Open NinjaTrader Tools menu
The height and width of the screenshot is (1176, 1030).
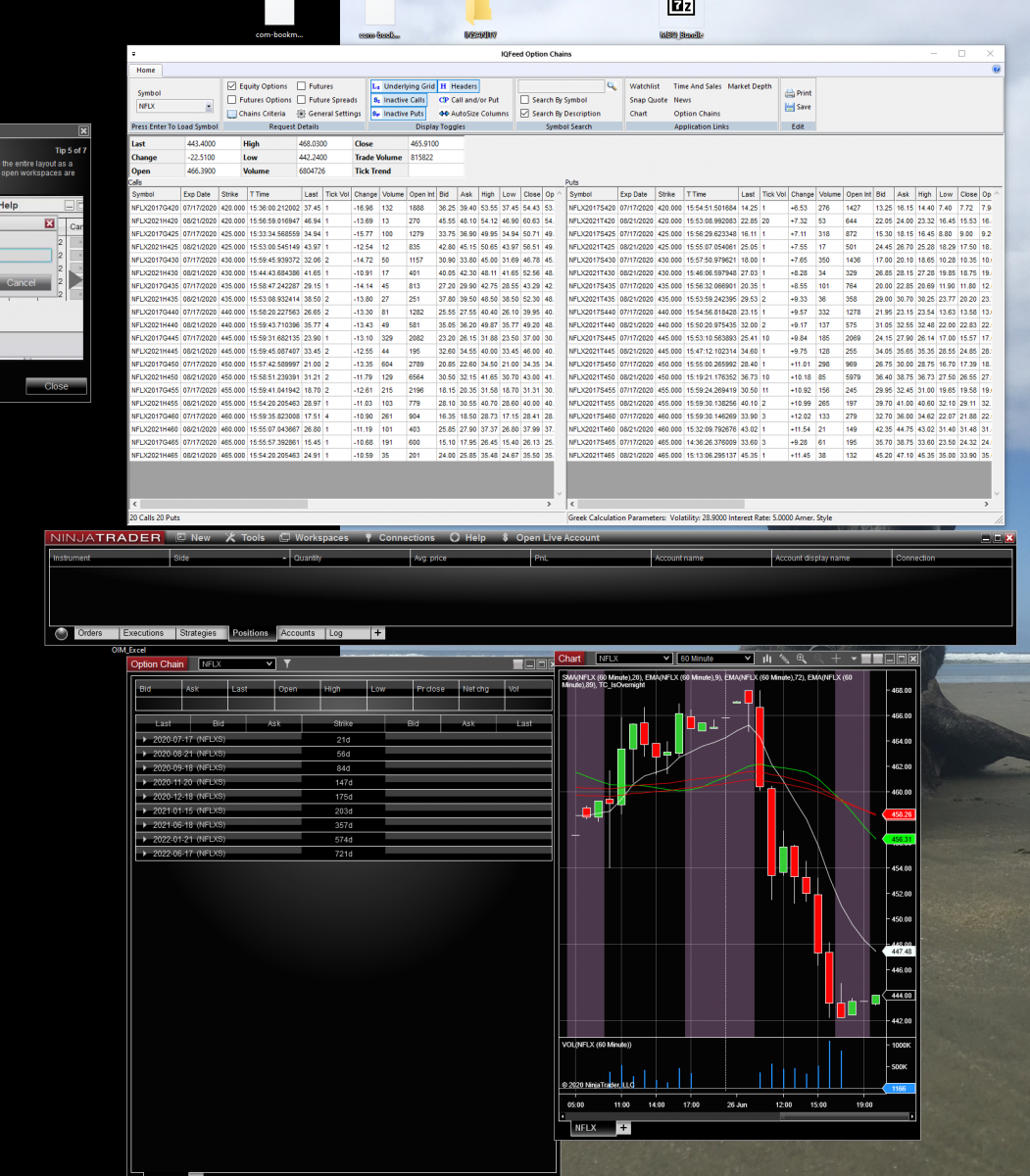point(245,537)
